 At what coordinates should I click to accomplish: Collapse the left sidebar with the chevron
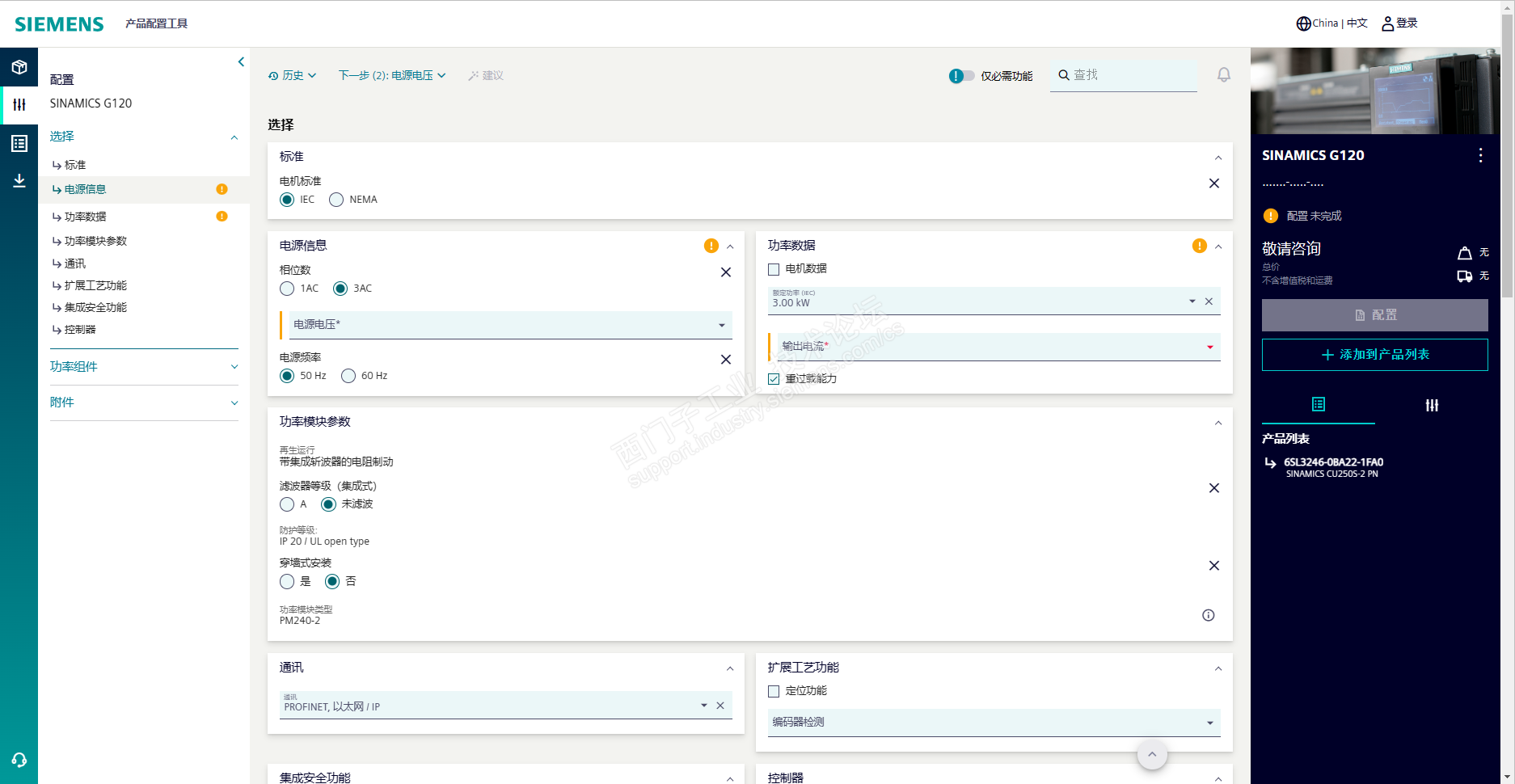click(x=241, y=61)
